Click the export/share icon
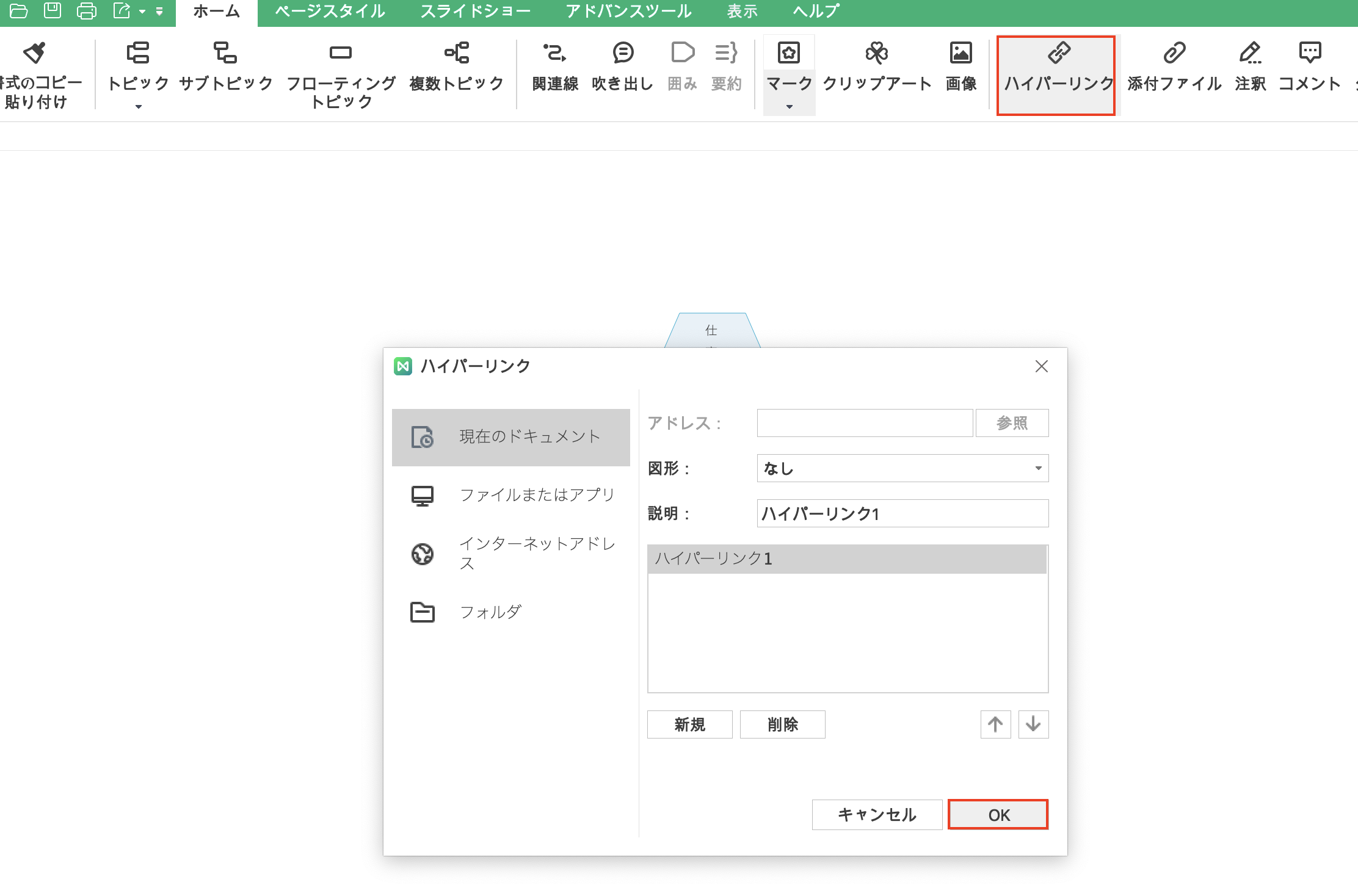1358x896 pixels. [122, 11]
